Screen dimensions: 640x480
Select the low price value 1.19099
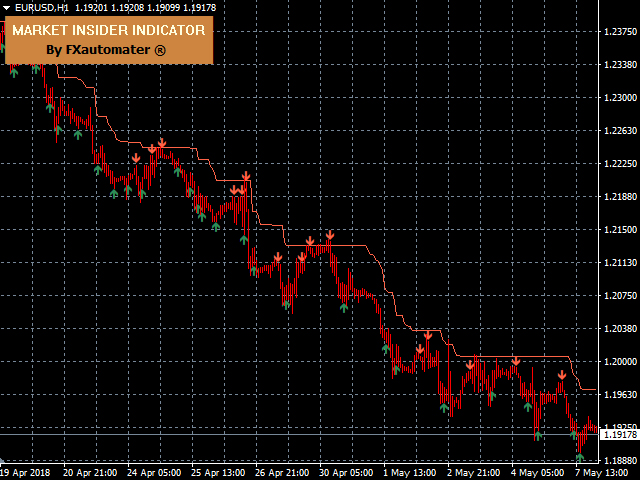[164, 7]
